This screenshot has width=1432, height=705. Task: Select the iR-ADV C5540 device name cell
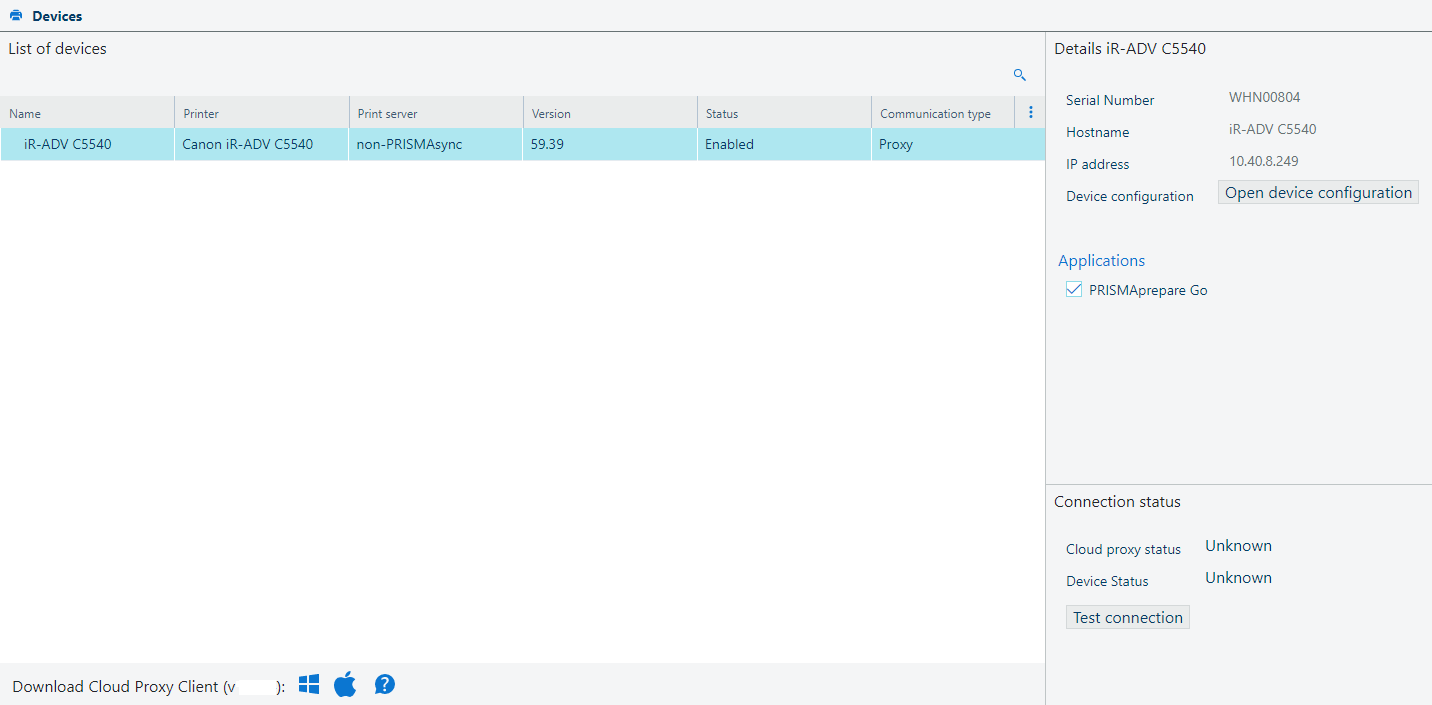pos(87,144)
